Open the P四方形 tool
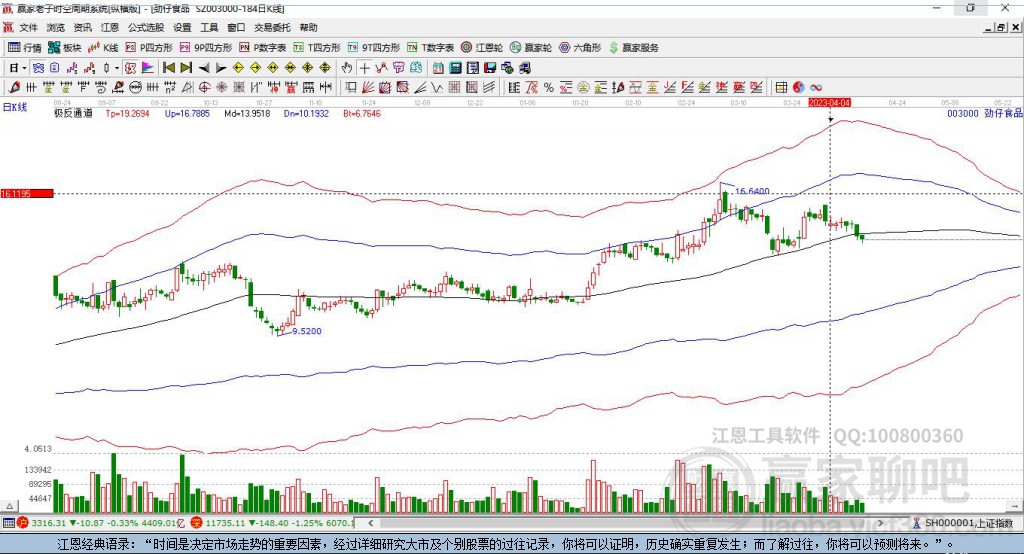This screenshot has width=1024, height=554. (x=149, y=48)
